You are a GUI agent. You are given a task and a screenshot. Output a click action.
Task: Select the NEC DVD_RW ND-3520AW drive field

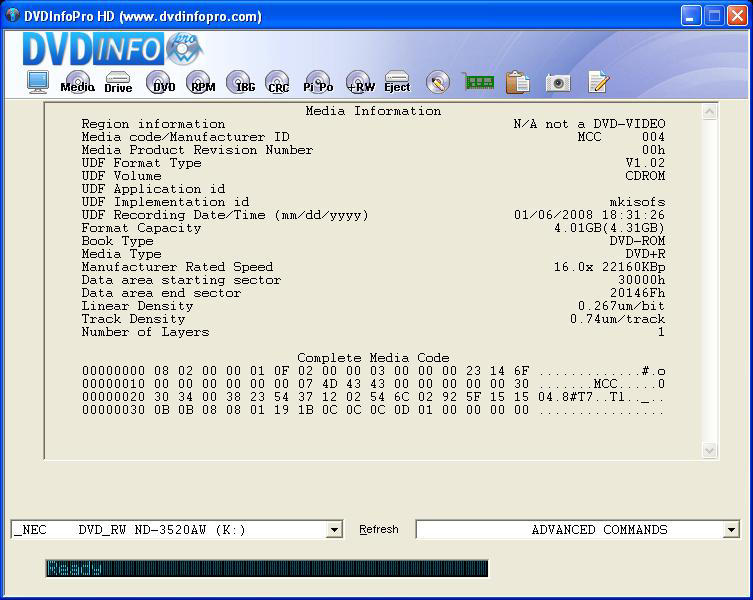click(177, 530)
